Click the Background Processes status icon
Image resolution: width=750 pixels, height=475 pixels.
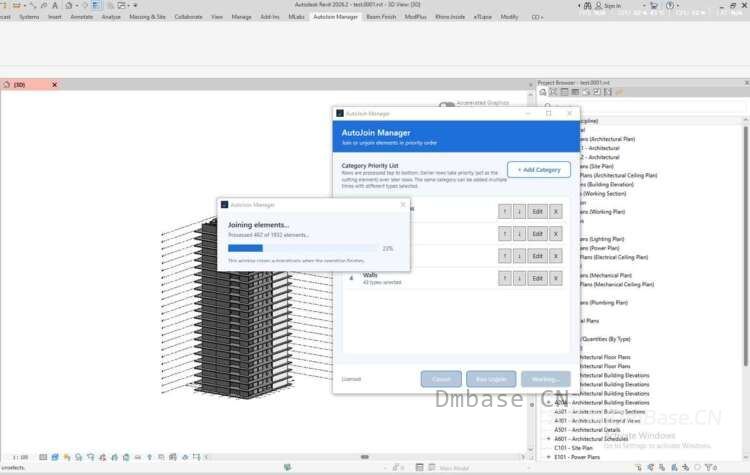(698, 467)
